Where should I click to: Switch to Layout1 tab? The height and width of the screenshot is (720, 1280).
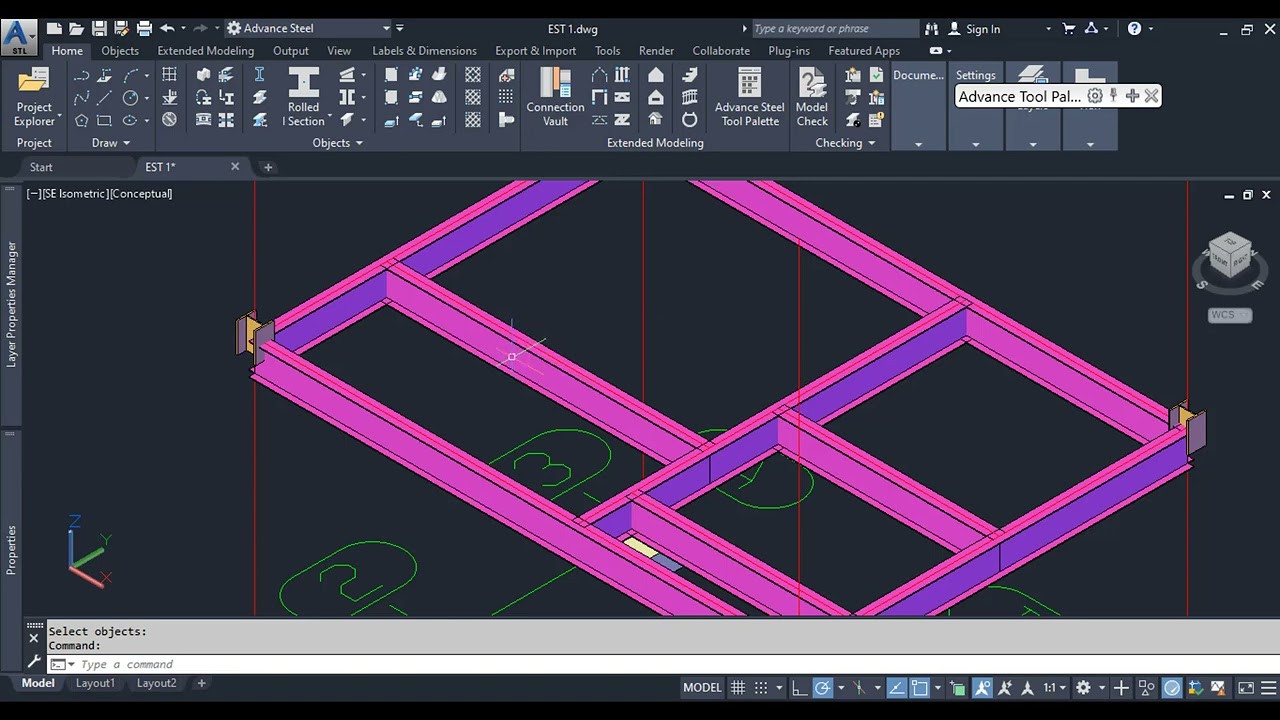click(95, 684)
